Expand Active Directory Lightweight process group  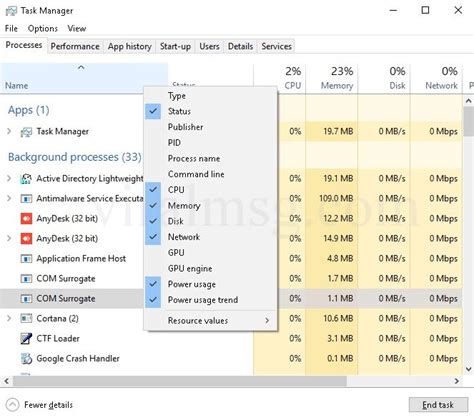coord(9,179)
